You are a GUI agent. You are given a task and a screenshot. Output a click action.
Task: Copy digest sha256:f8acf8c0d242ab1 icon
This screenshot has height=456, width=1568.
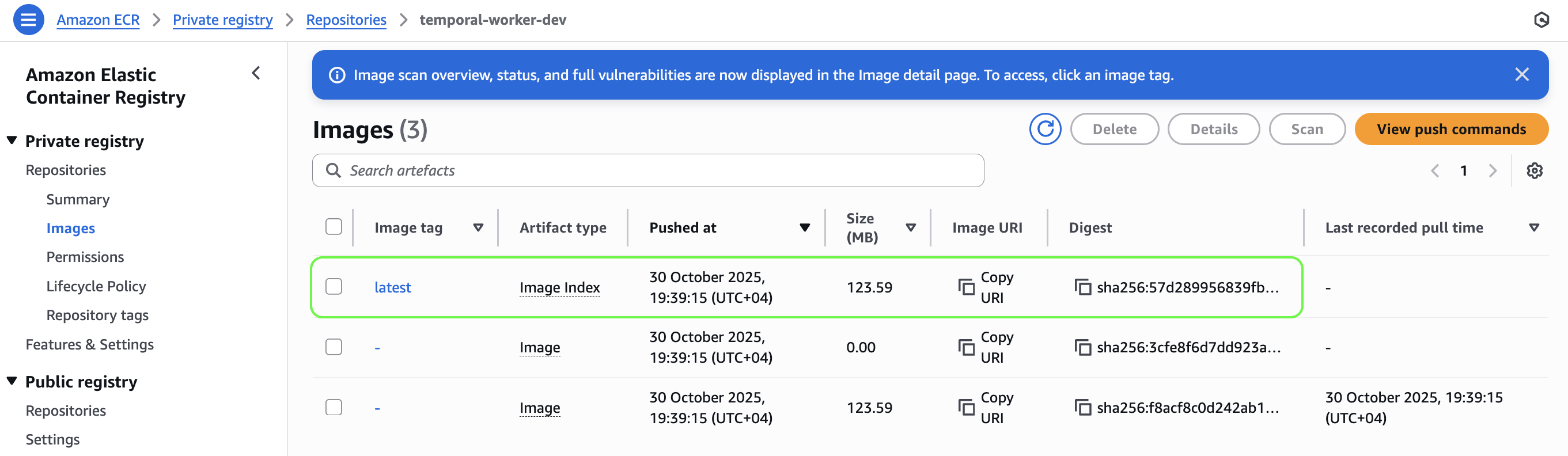click(x=1082, y=408)
